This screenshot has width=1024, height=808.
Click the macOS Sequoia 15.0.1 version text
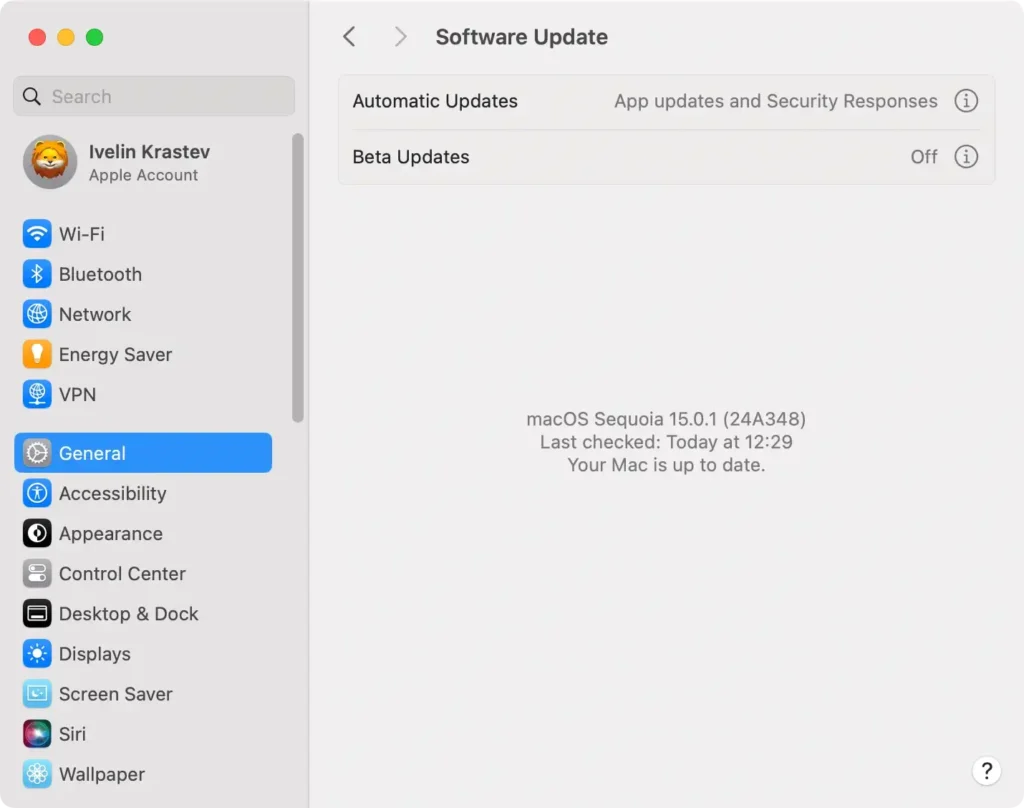tap(666, 419)
